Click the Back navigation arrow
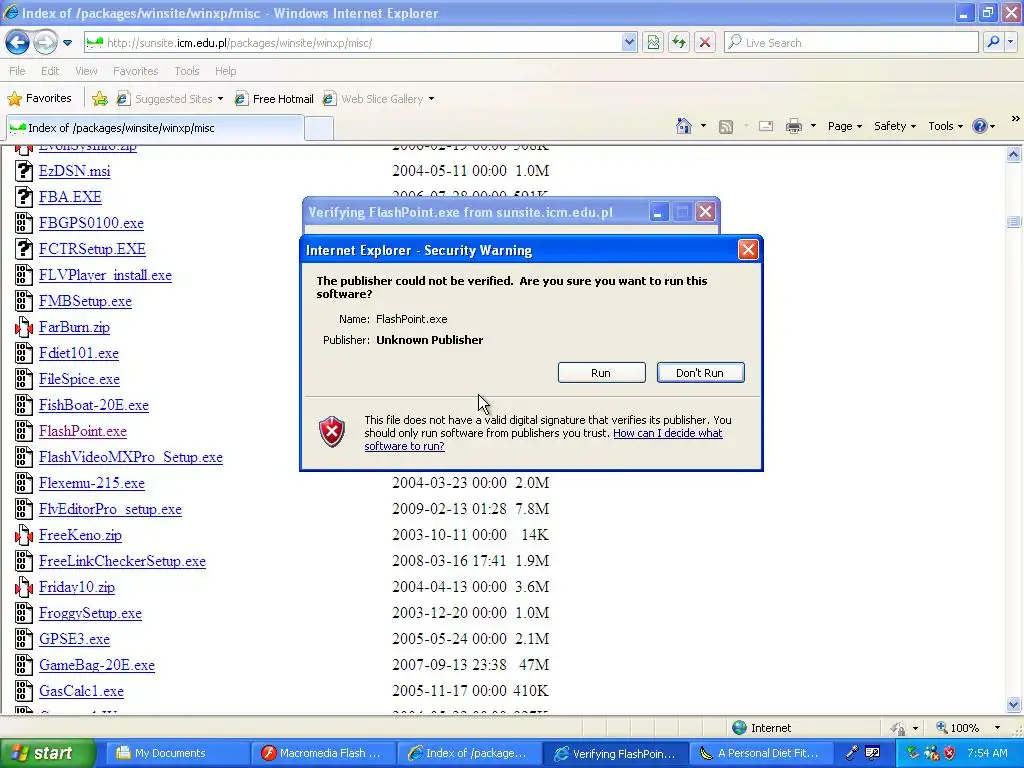Screen dimensions: 1024x768 point(18,43)
